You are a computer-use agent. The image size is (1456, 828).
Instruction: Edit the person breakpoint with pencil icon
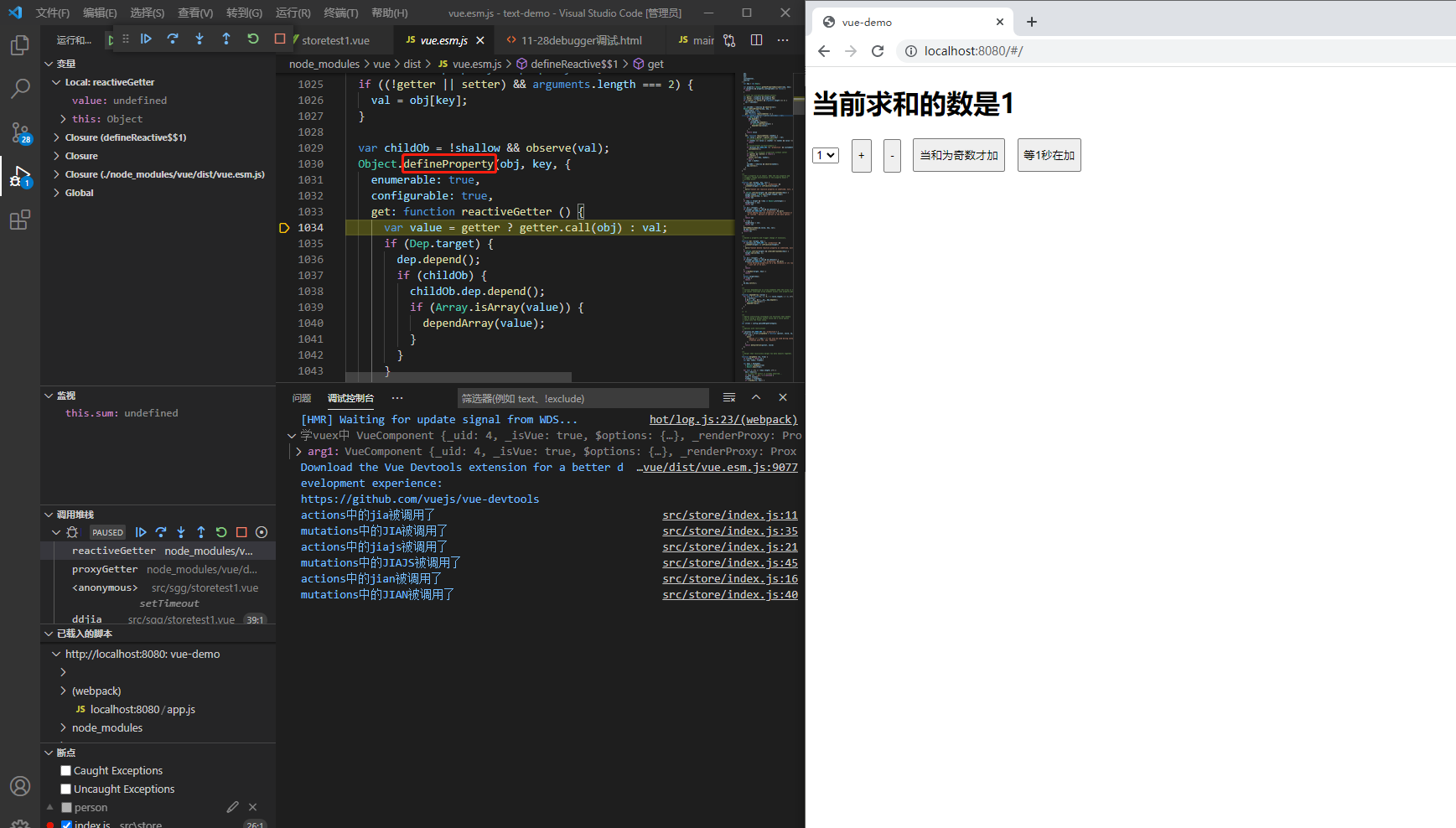point(232,807)
